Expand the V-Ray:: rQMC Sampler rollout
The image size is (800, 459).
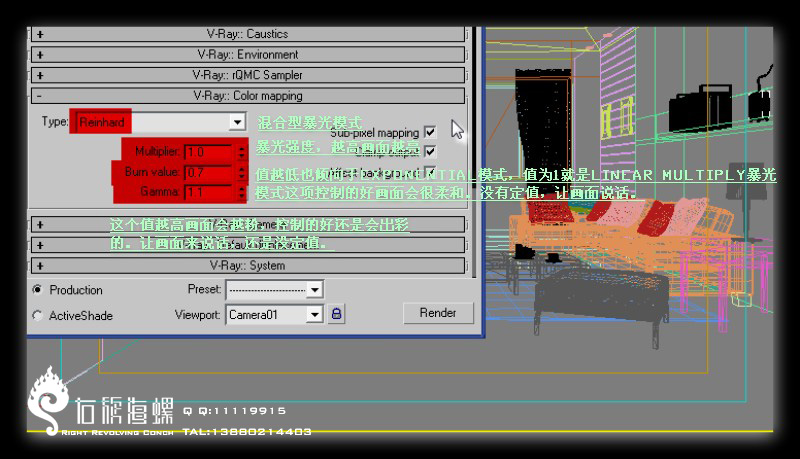248,75
